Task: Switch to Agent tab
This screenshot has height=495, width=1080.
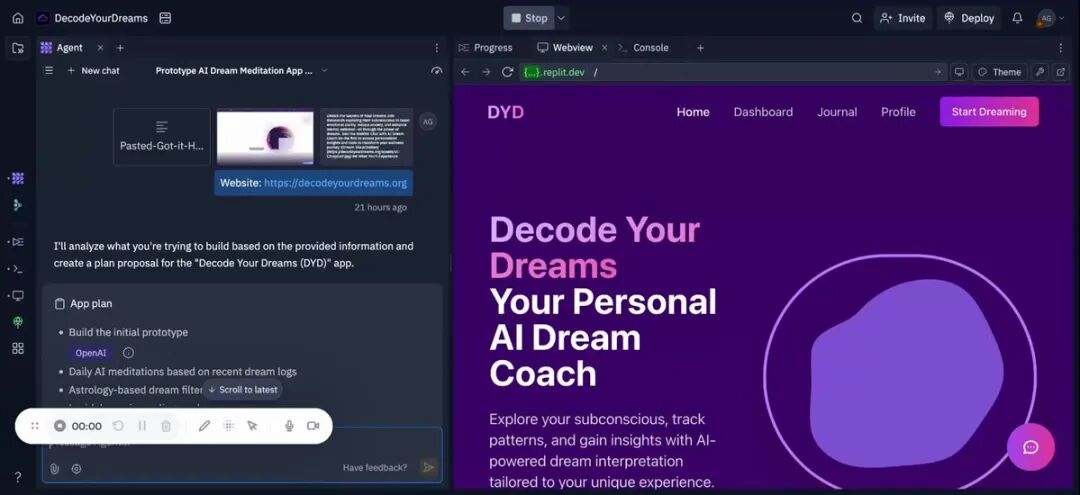Action: tap(62, 48)
